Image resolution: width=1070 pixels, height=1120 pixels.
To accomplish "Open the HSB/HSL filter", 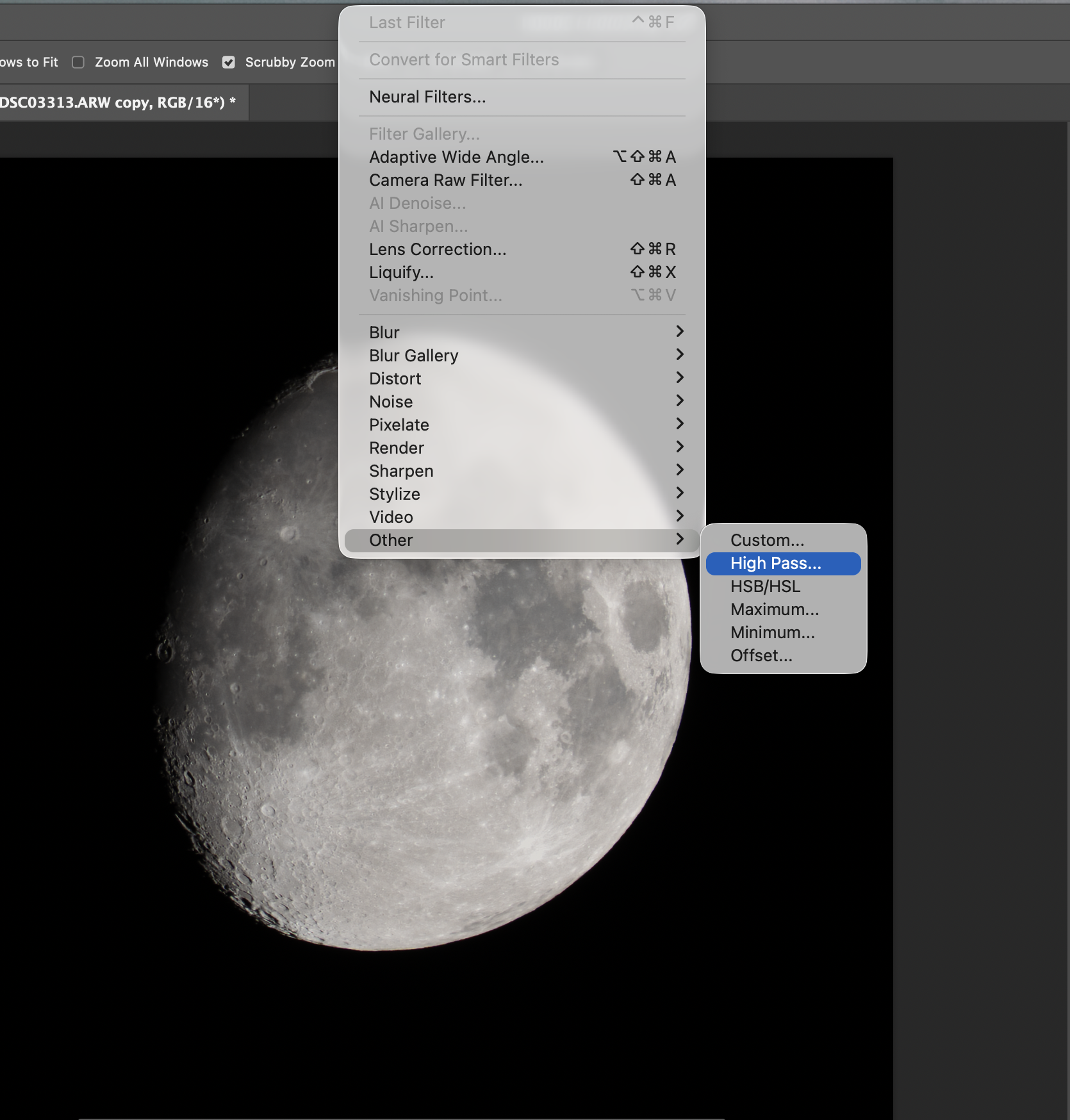I will coord(764,586).
